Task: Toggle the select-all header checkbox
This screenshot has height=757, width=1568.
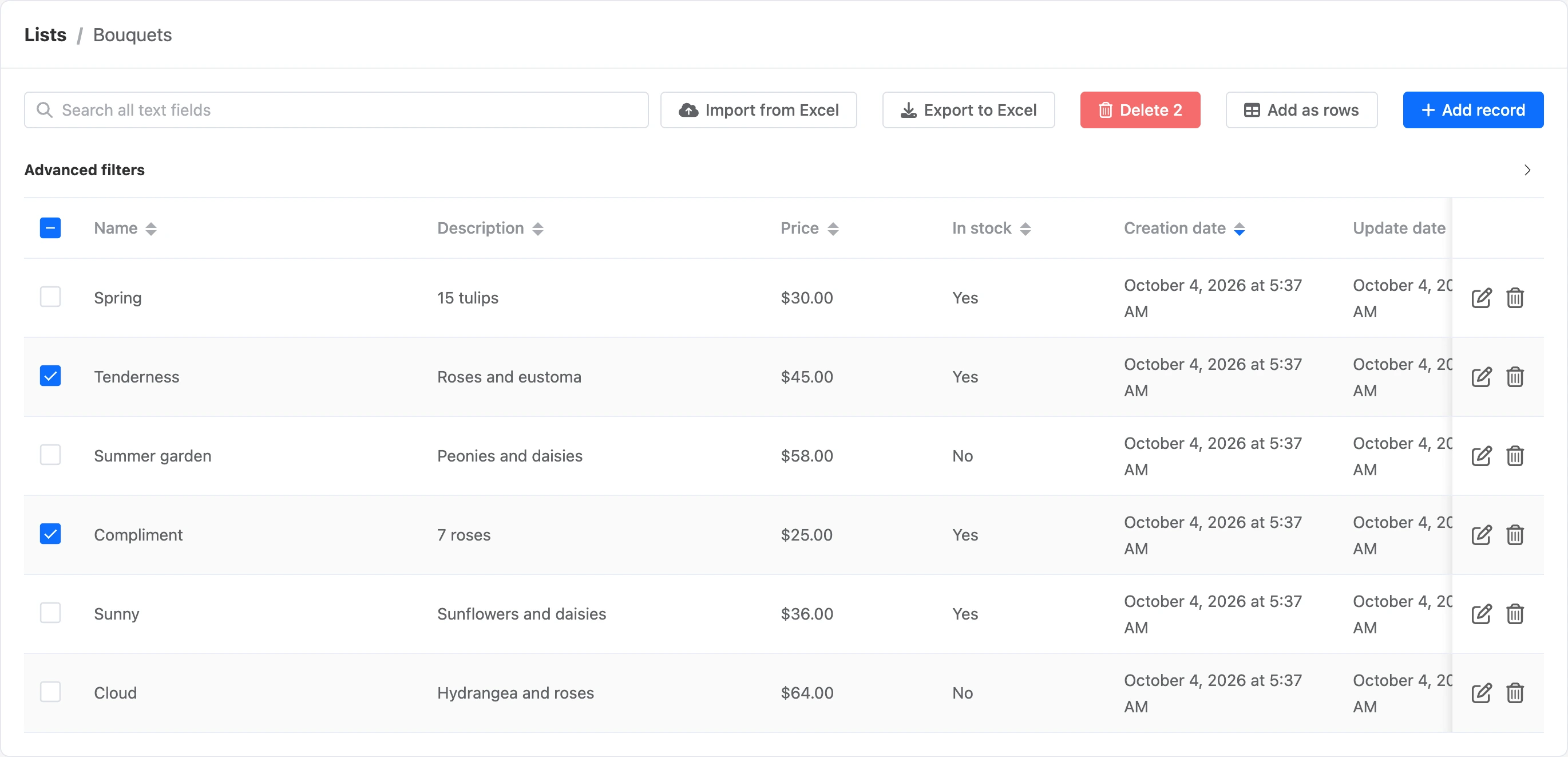Action: (x=50, y=228)
